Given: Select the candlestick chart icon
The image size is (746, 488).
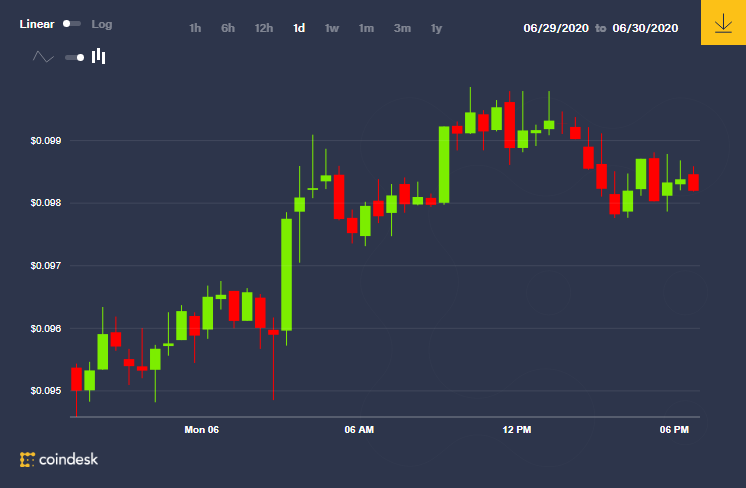Looking at the screenshot, I should pos(98,56).
